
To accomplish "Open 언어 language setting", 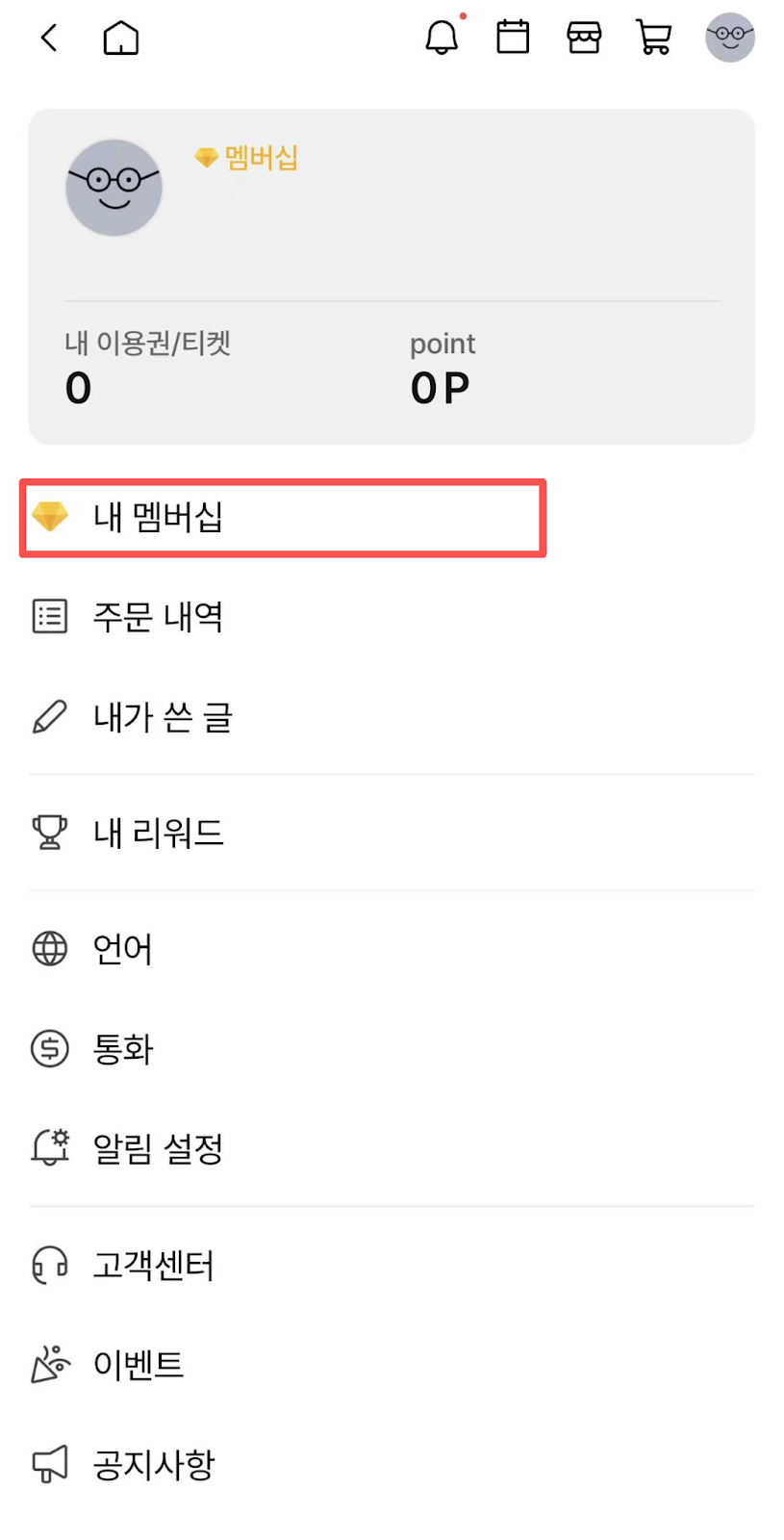I will 122,949.
